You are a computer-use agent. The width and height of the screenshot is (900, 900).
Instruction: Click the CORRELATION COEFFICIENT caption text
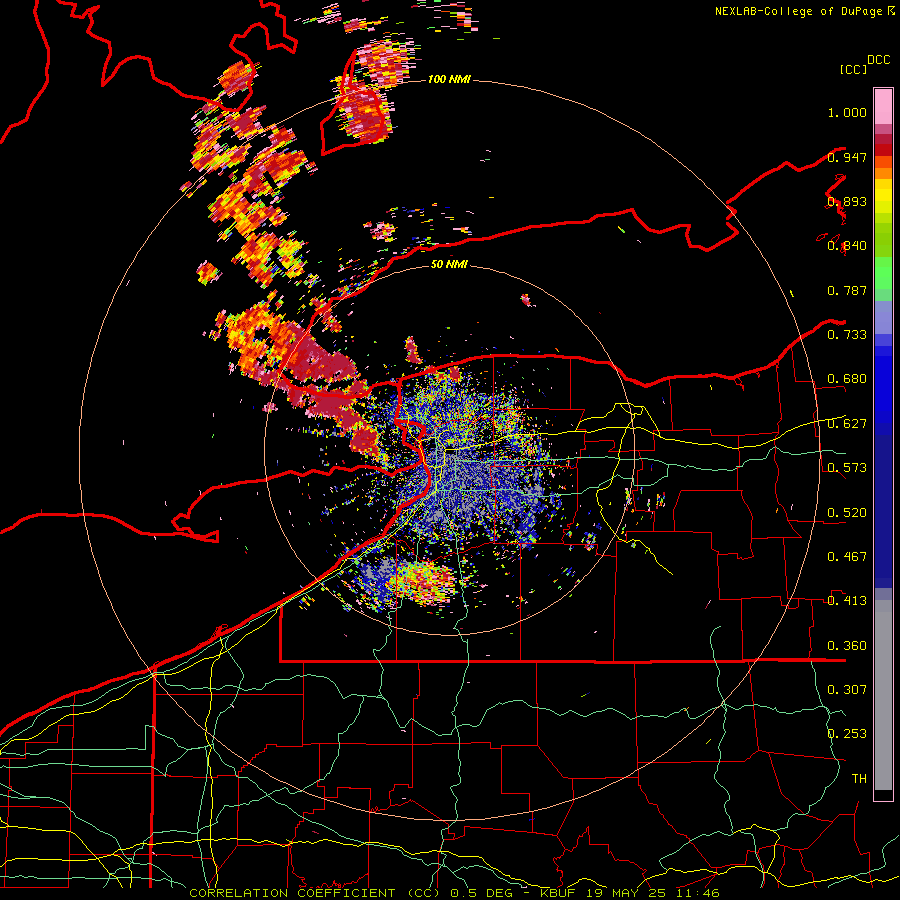[292, 893]
